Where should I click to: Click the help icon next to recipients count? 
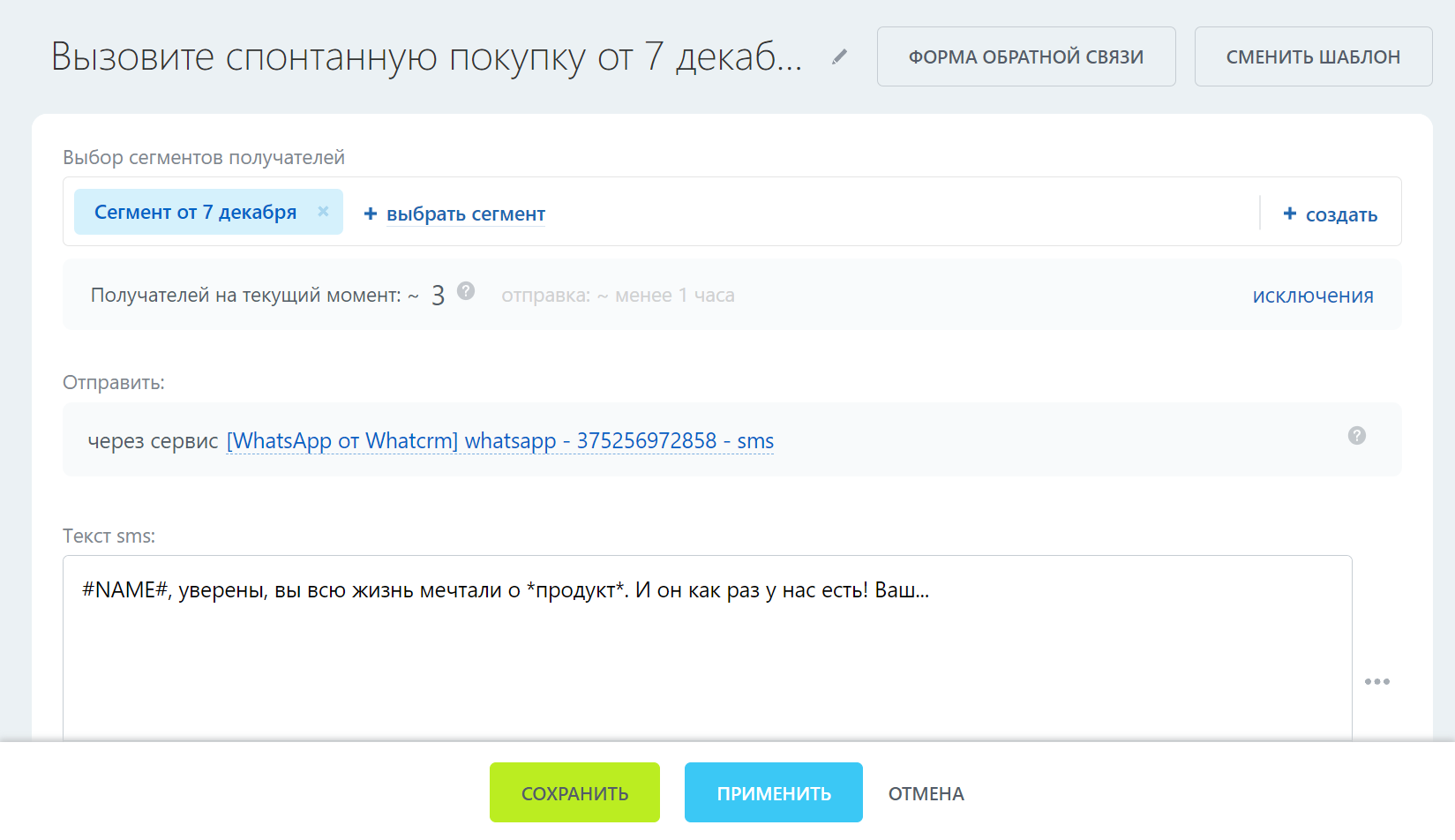466,290
